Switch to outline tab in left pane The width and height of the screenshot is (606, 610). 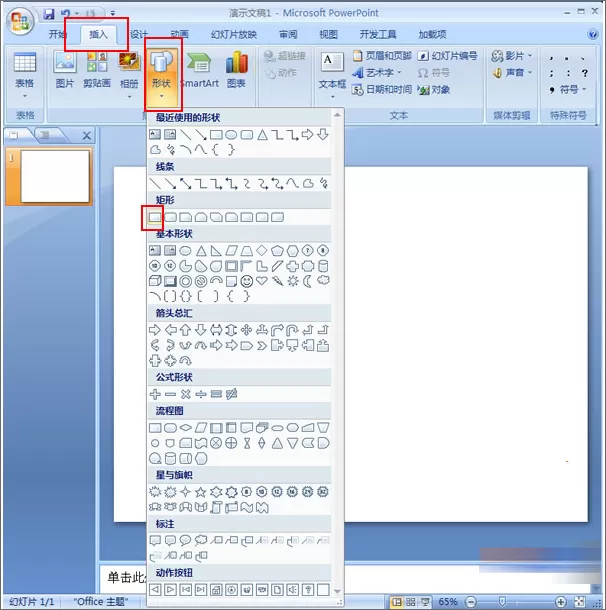[x=46, y=135]
